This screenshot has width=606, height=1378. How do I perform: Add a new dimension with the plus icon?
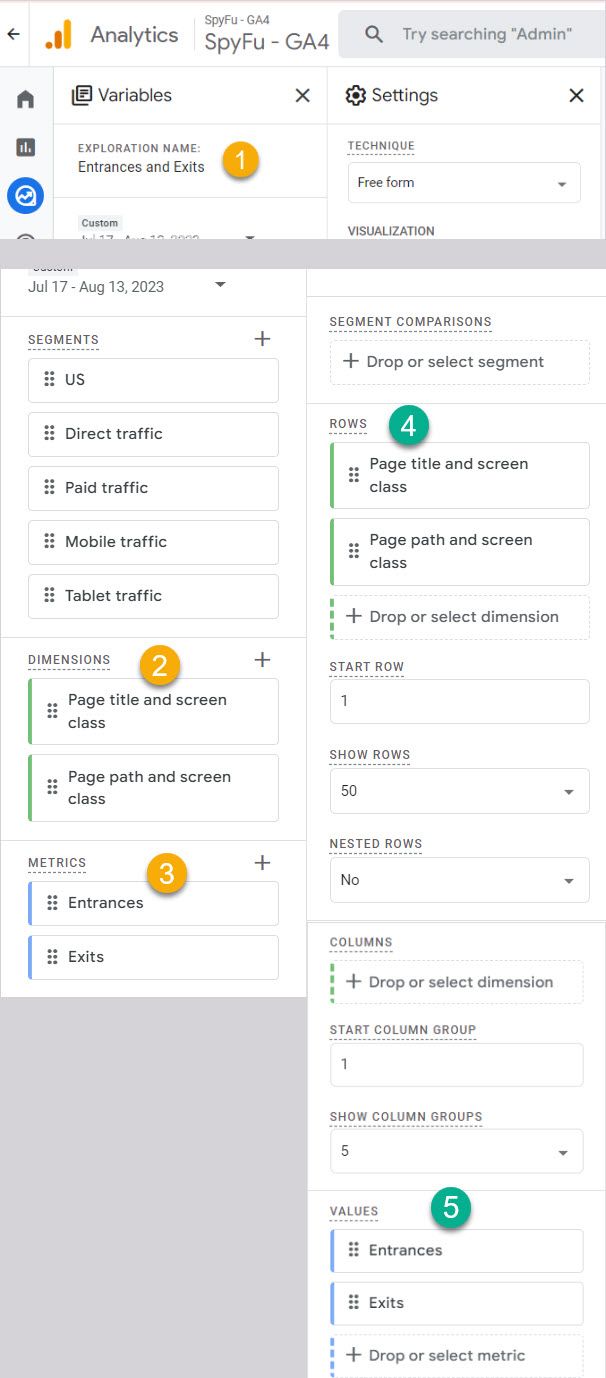(262, 660)
